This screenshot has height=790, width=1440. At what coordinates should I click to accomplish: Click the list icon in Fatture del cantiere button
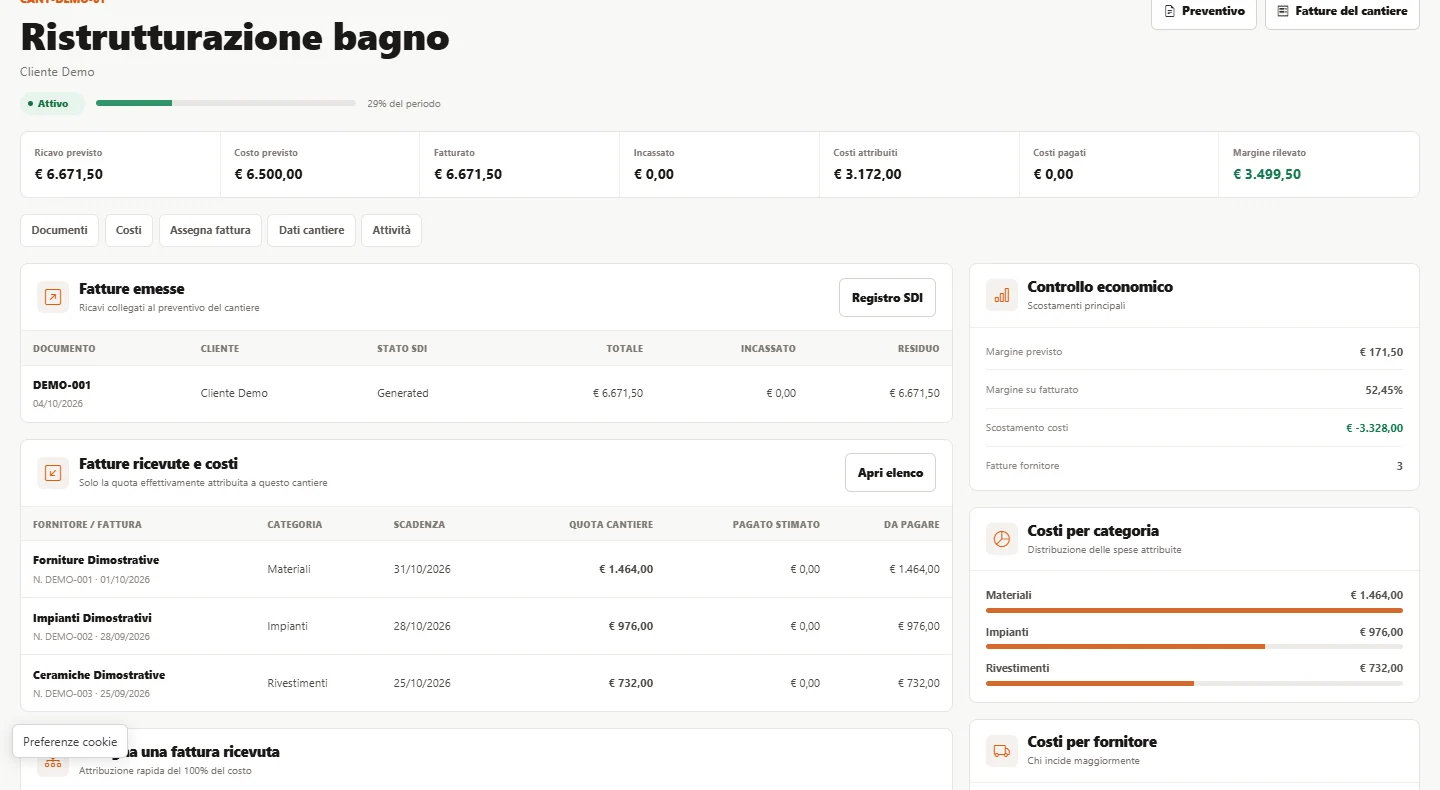click(1283, 11)
